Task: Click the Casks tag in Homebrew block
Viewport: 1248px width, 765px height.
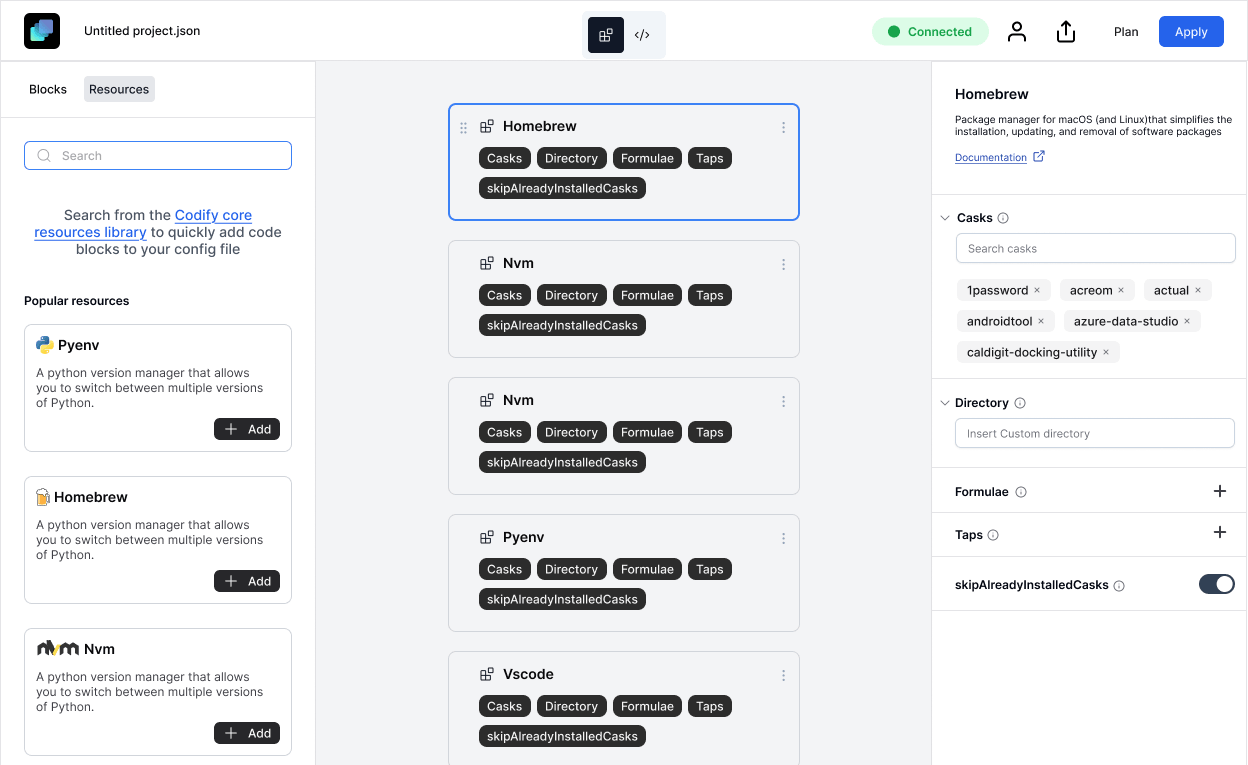Action: tap(504, 158)
